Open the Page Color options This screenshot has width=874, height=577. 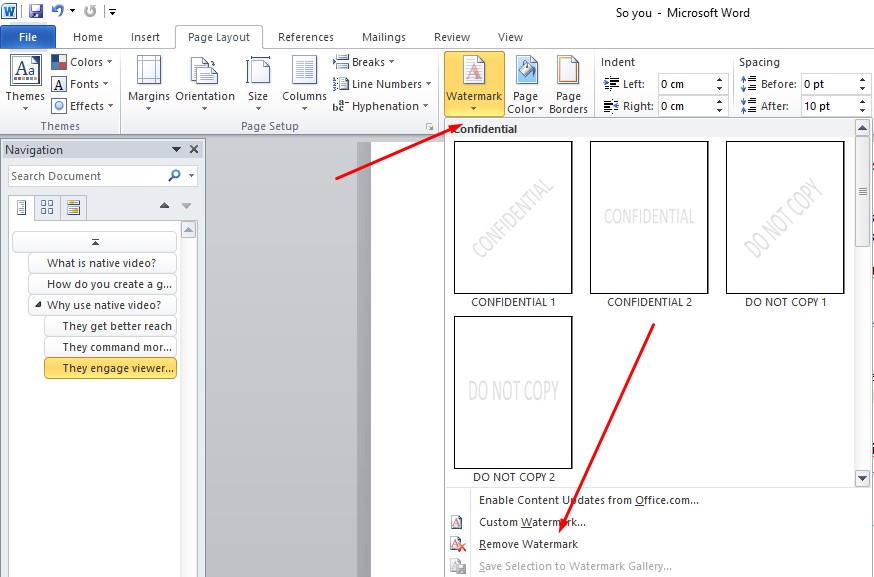(525, 84)
